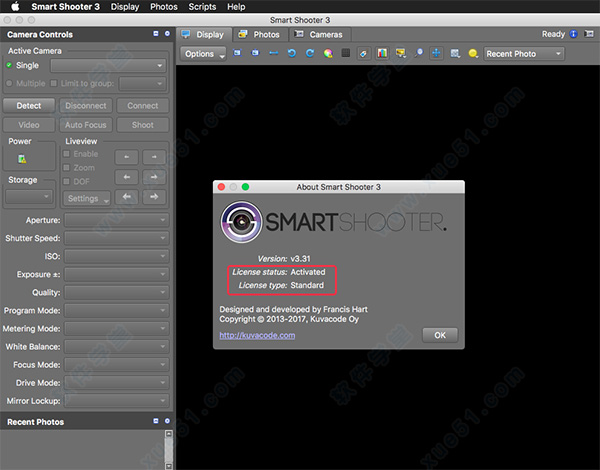Click the horizontal fit-width arrow icon

pyautogui.click(x=274, y=53)
